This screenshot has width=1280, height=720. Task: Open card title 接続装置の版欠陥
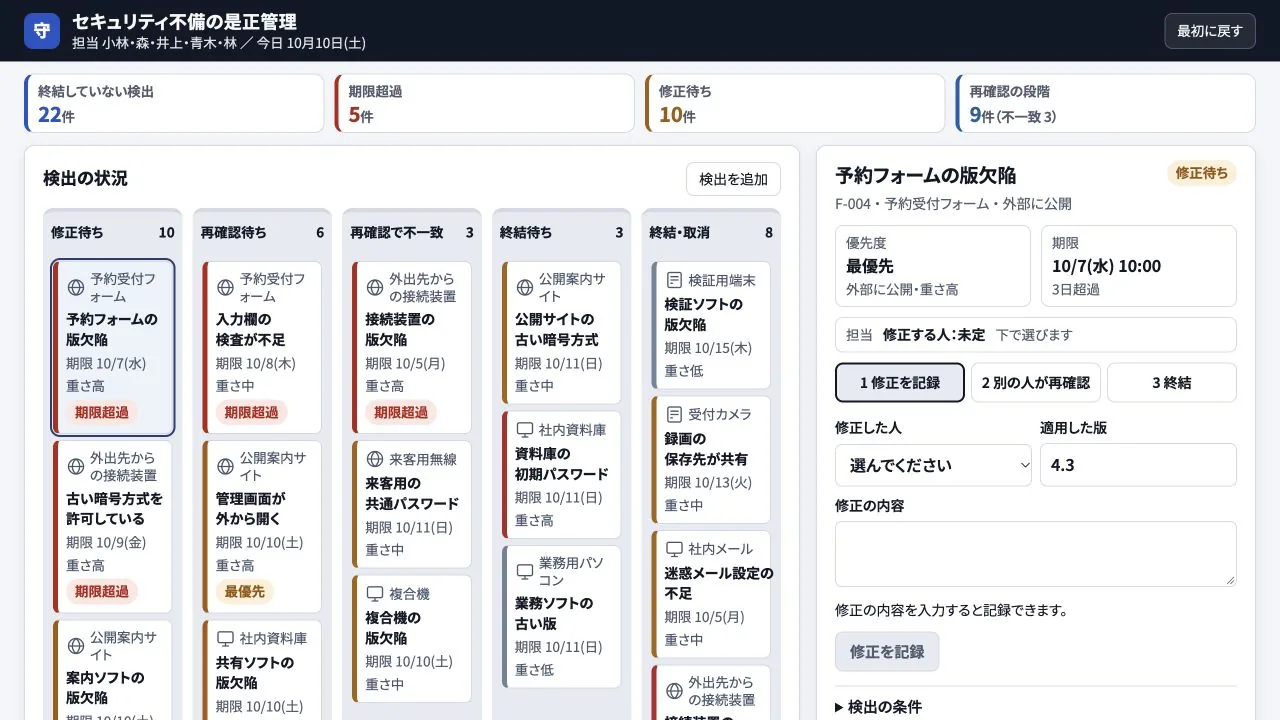pyautogui.click(x=400, y=330)
